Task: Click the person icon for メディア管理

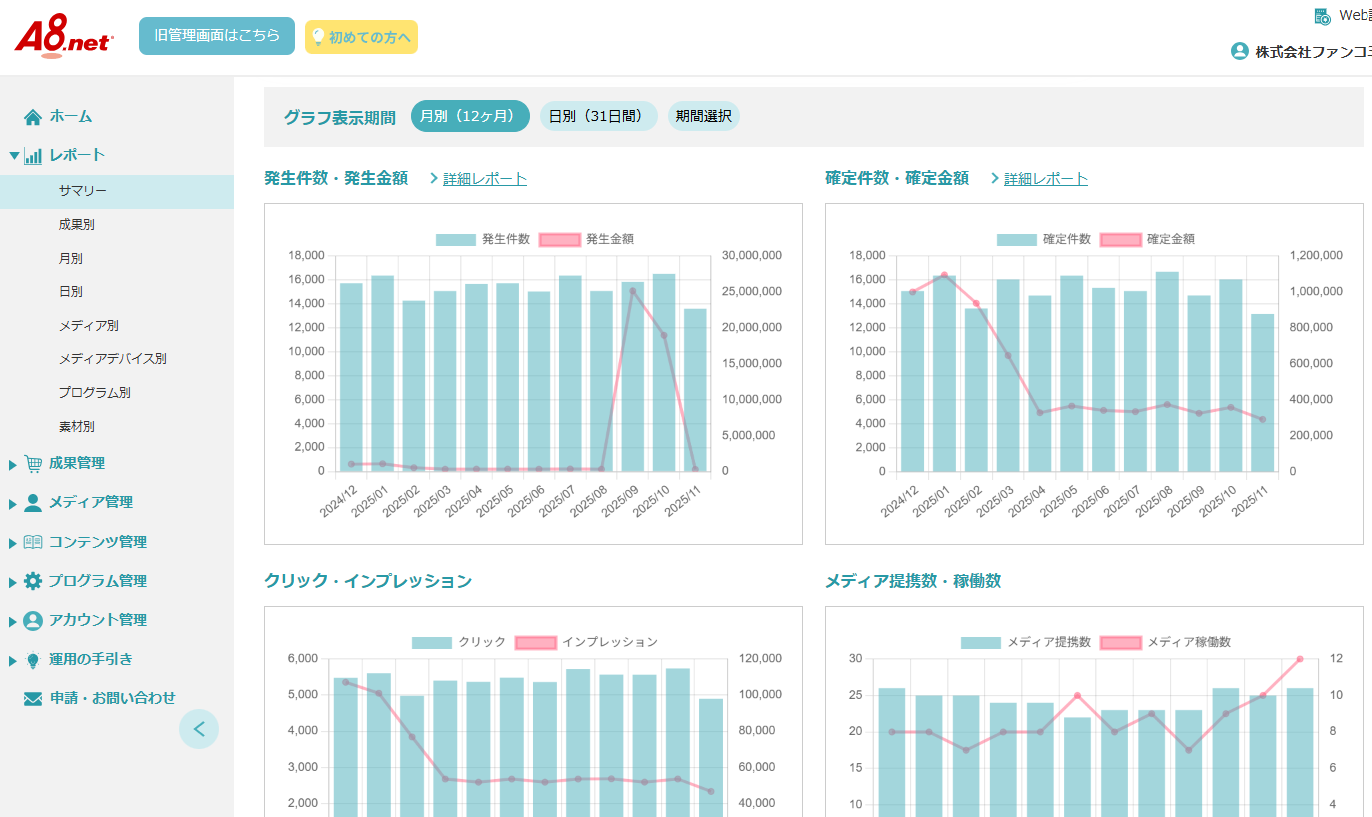Action: pos(33,503)
